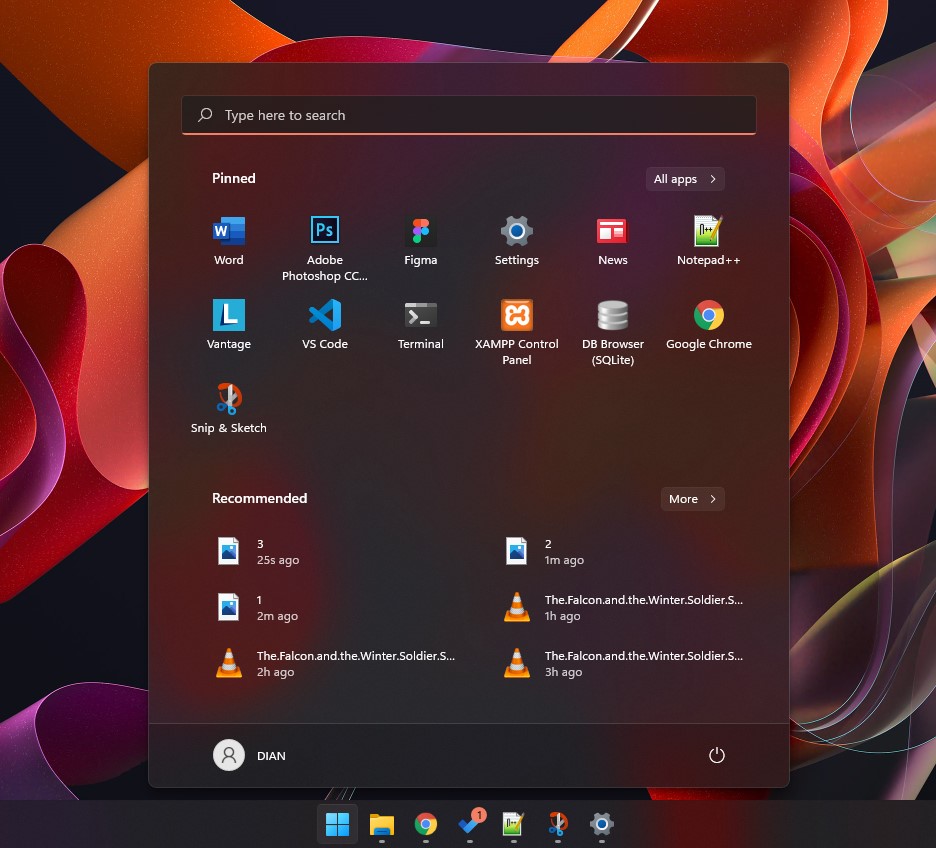
Task: Expand the All apps list
Action: (684, 179)
